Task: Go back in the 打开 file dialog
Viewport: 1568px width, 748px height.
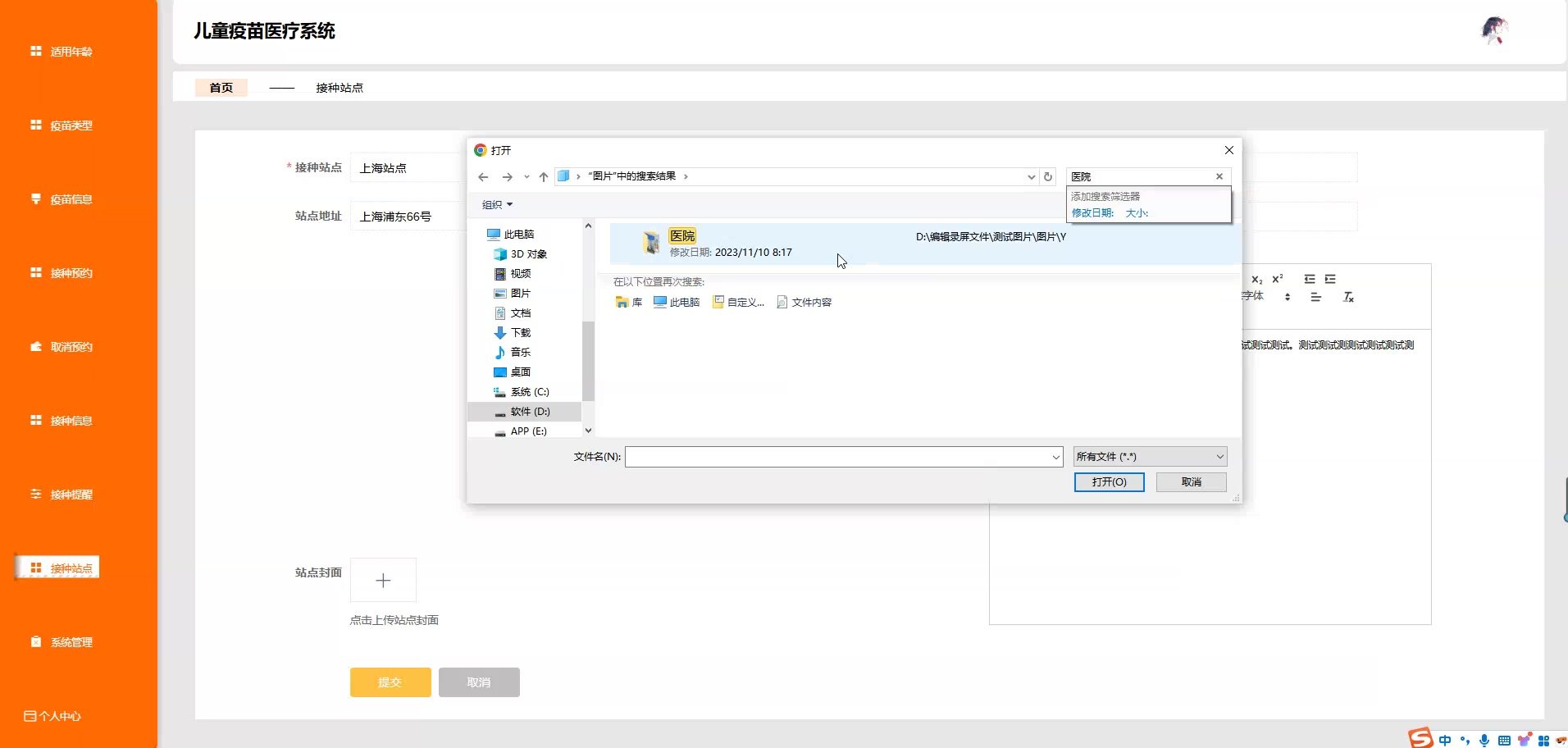Action: click(483, 177)
